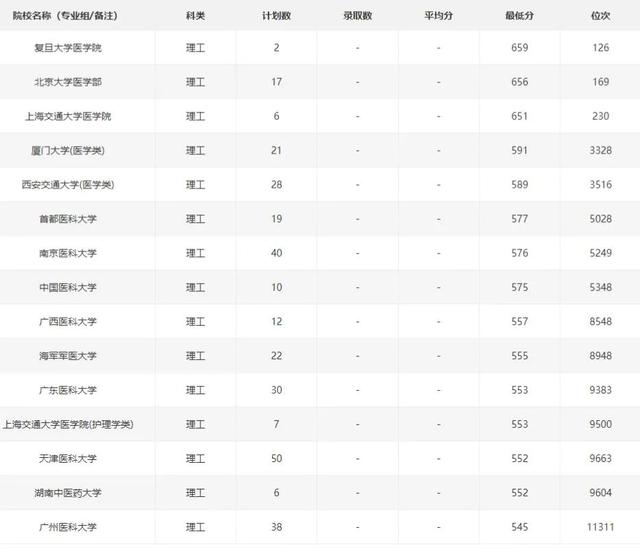Click the 科类 column header

tap(195, 16)
